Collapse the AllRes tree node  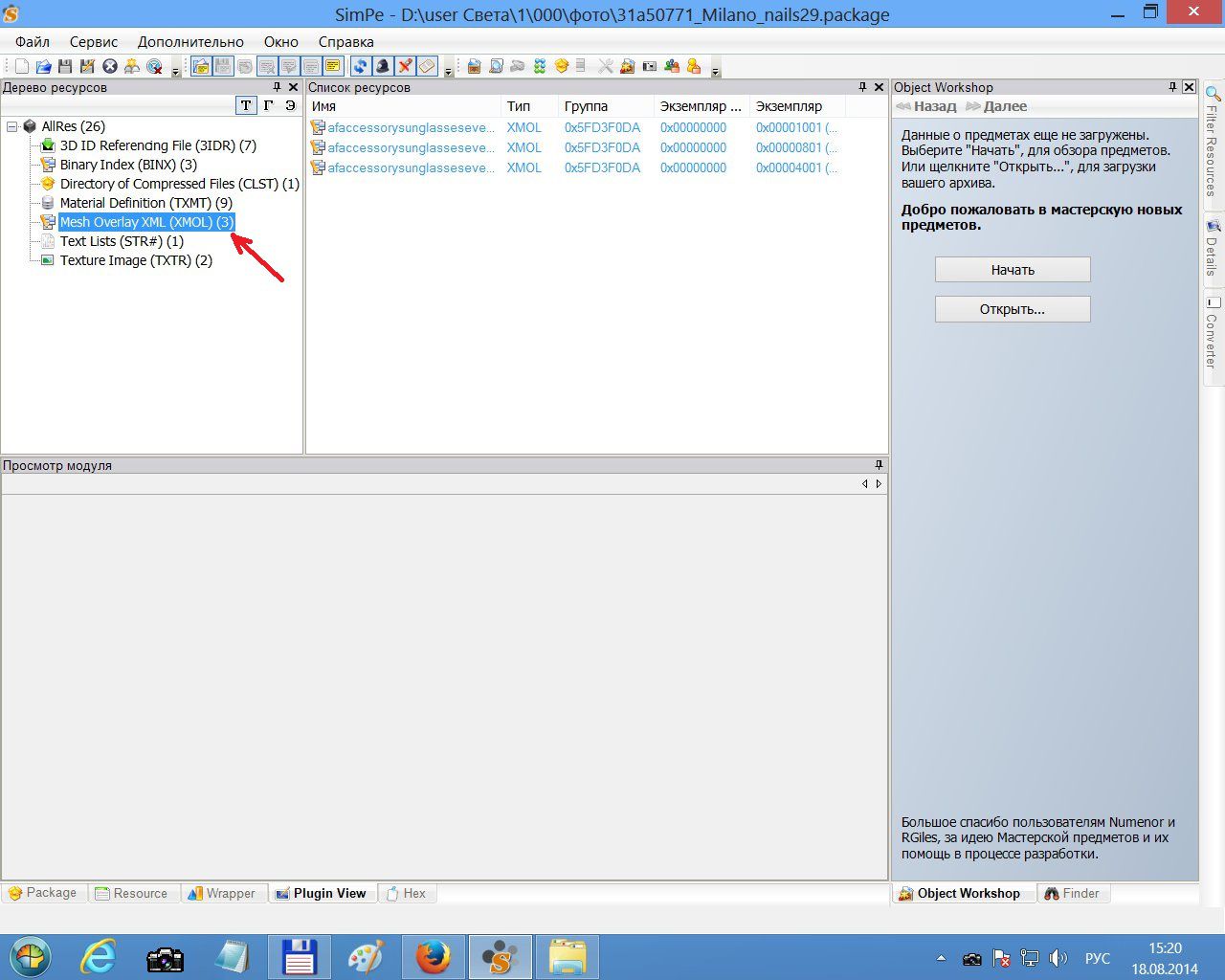12,126
